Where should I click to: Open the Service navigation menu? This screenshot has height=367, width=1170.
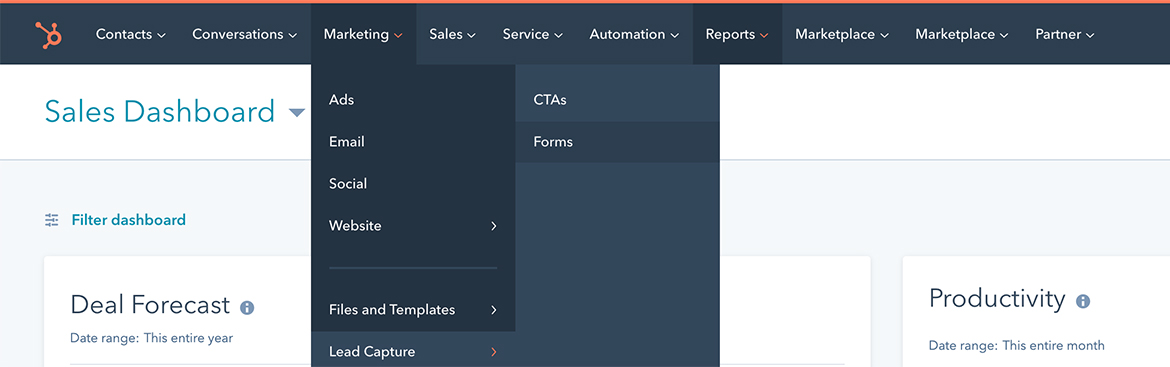(533, 34)
